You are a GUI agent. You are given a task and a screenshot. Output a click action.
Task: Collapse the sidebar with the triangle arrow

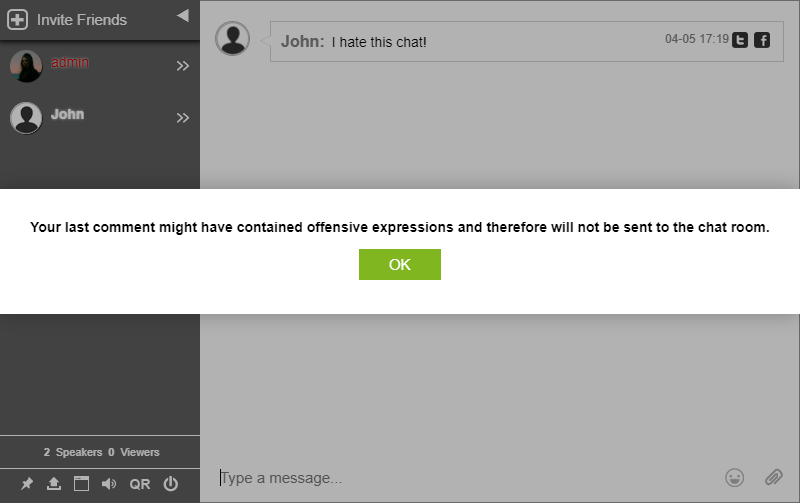pyautogui.click(x=182, y=15)
